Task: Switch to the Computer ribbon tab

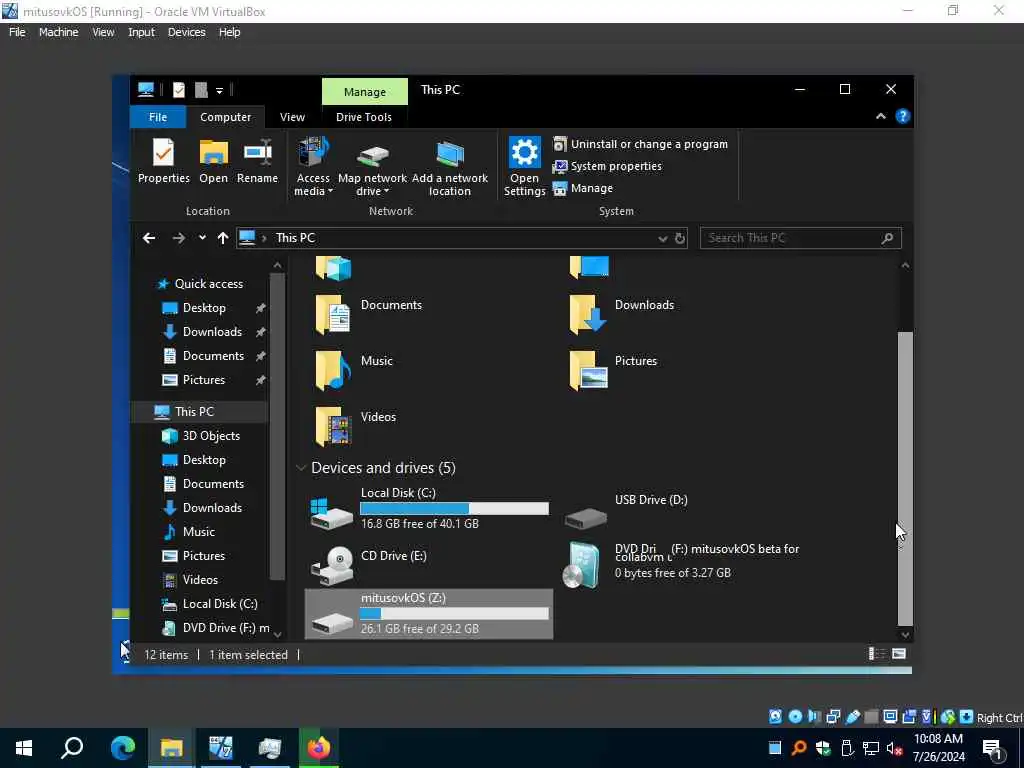Action: [225, 117]
